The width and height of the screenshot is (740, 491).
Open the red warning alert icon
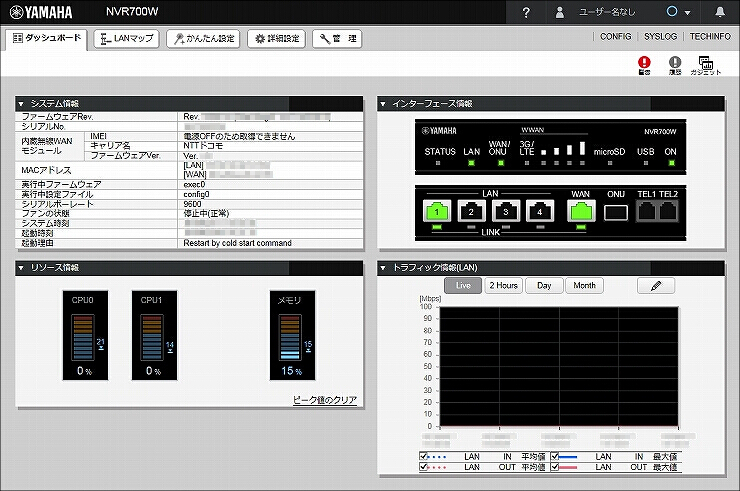644,65
